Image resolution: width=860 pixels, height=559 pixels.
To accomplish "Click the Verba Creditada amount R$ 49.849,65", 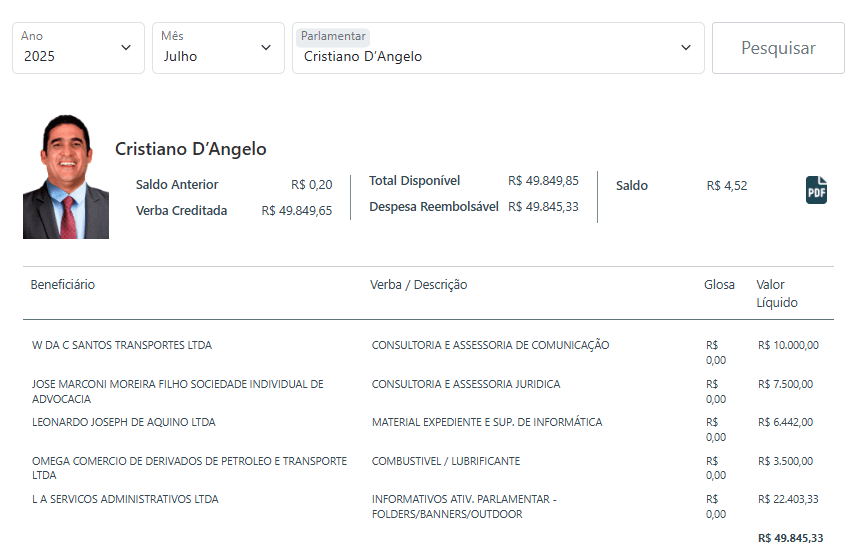I will pos(296,211).
